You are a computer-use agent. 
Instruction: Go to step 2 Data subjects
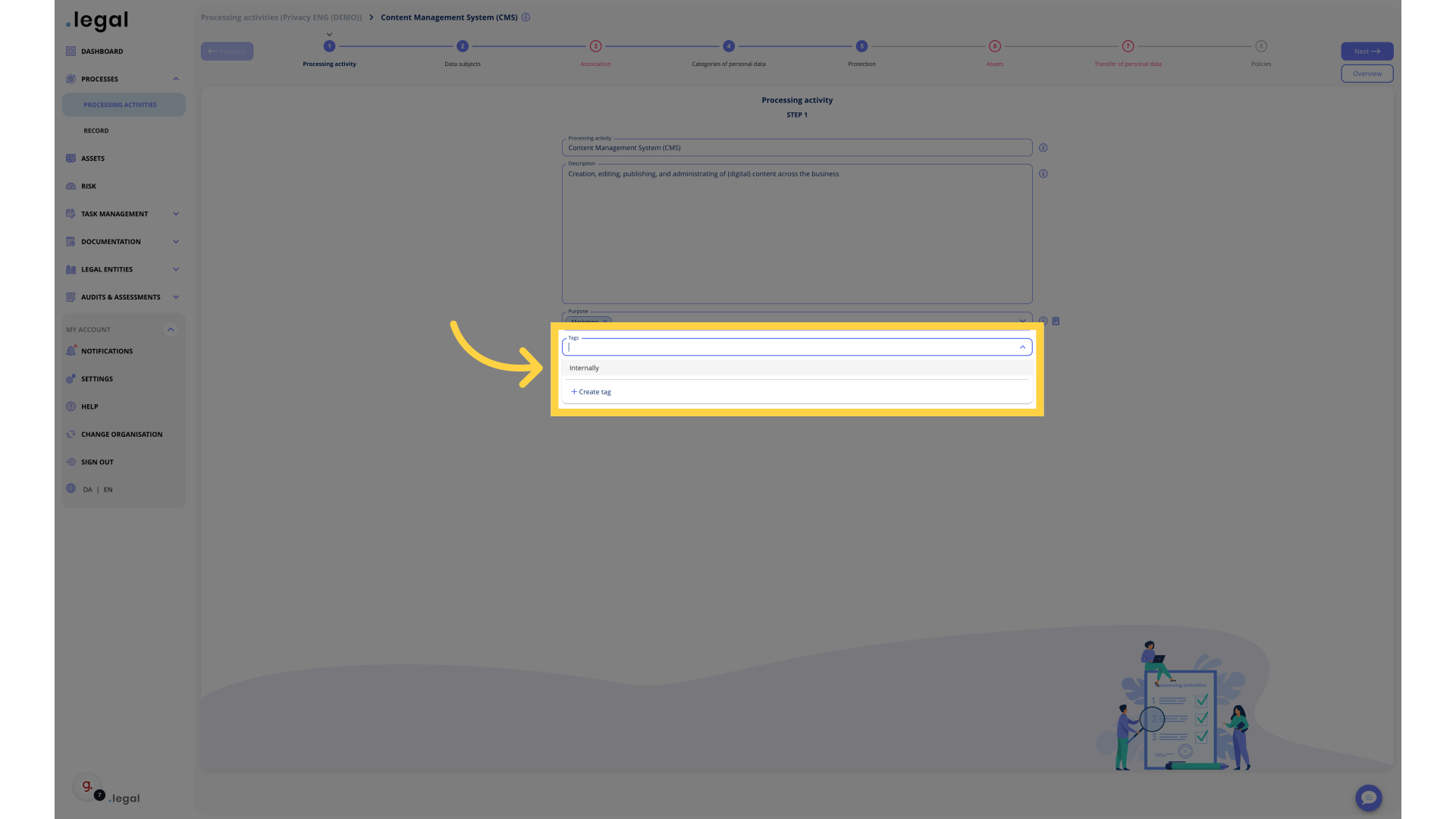click(463, 46)
